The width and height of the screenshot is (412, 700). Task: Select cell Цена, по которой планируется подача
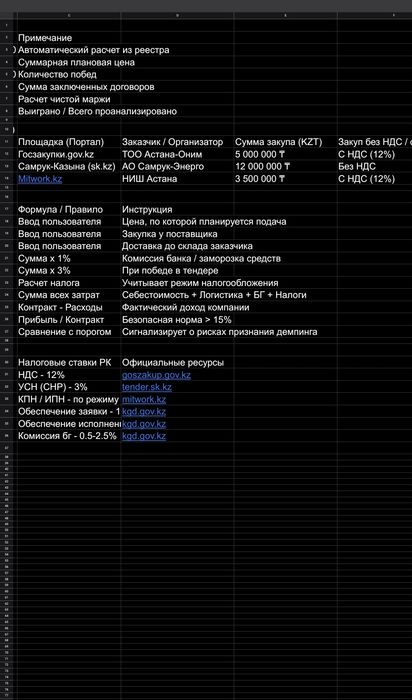204,222
